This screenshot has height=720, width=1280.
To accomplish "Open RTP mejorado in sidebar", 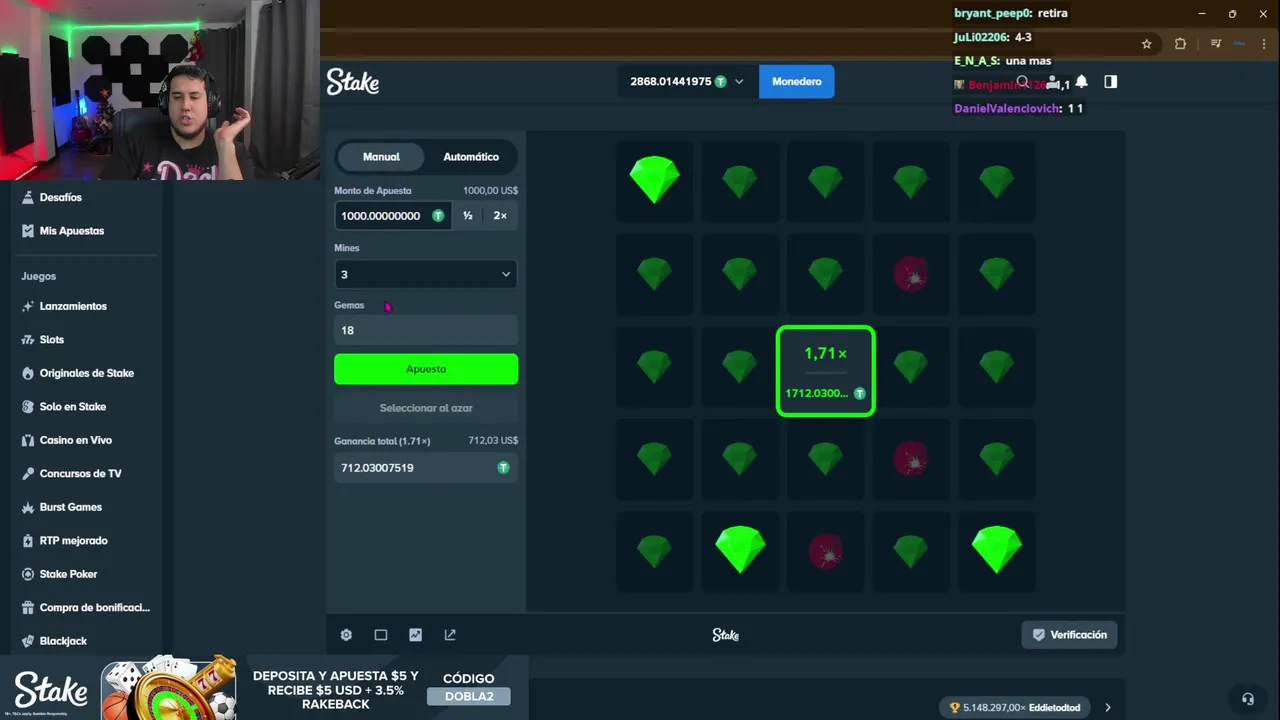I will [73, 541].
